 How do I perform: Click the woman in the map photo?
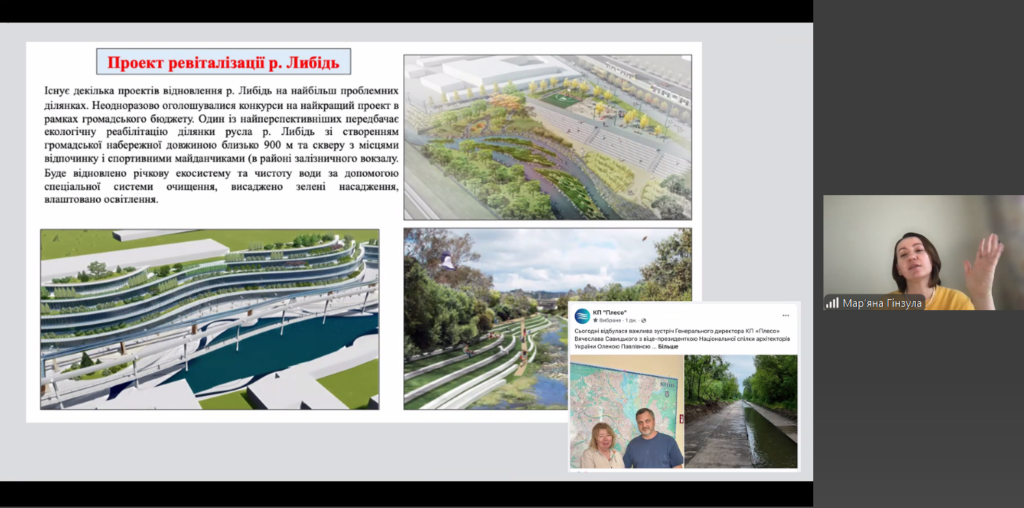pos(604,446)
